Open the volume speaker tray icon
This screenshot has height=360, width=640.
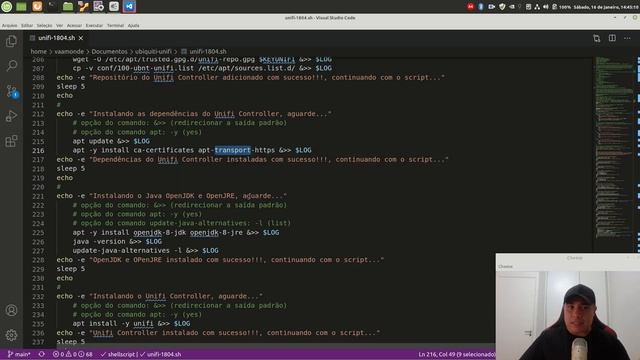546,7
